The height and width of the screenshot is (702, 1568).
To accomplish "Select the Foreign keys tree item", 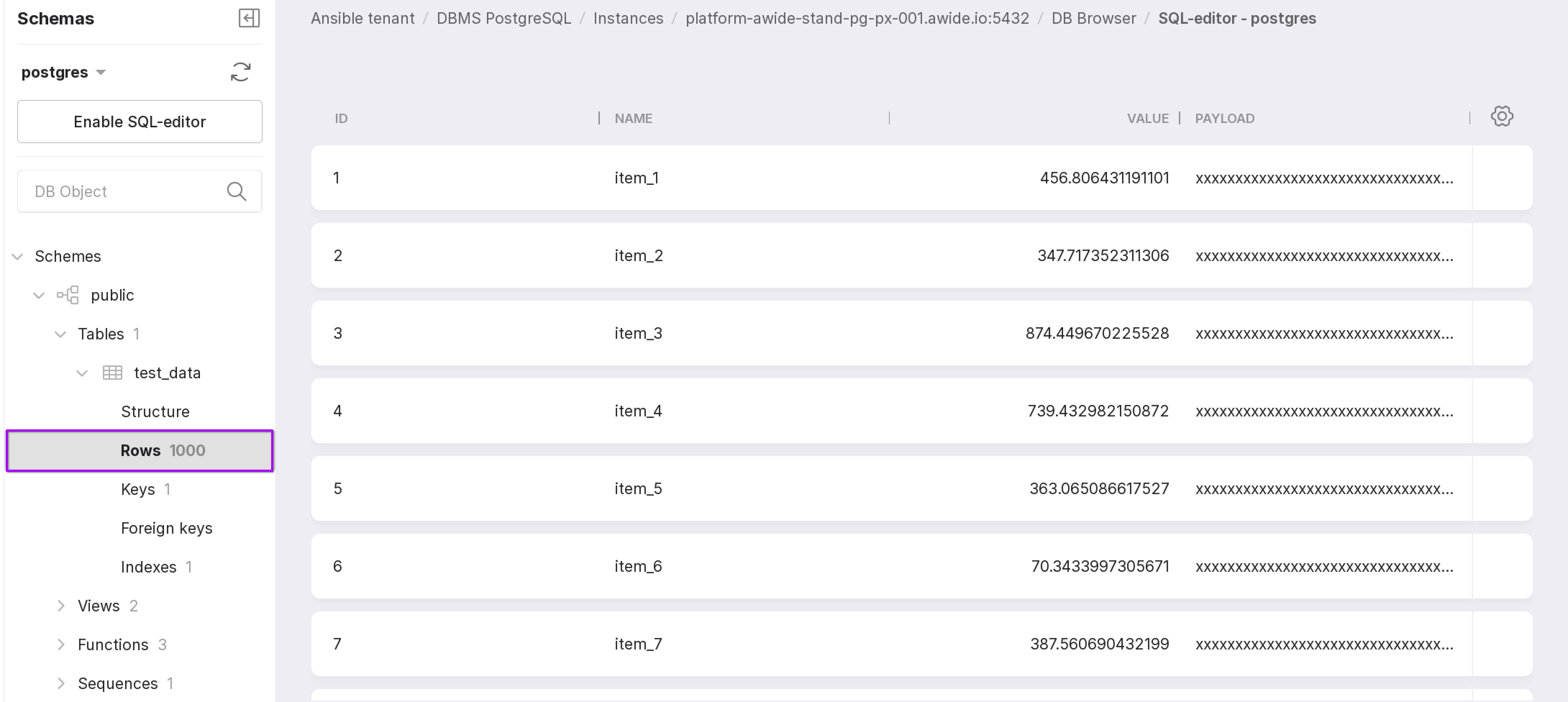I will [x=166, y=528].
